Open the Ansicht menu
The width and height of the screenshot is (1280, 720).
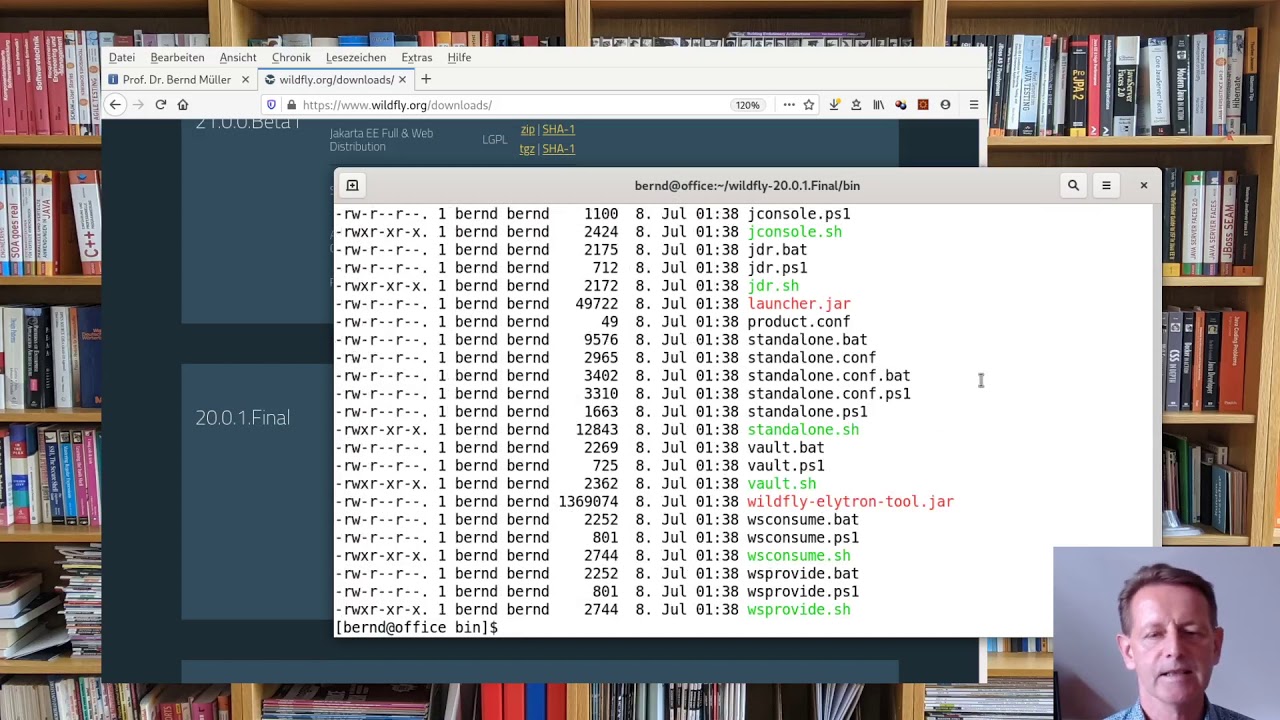238,57
